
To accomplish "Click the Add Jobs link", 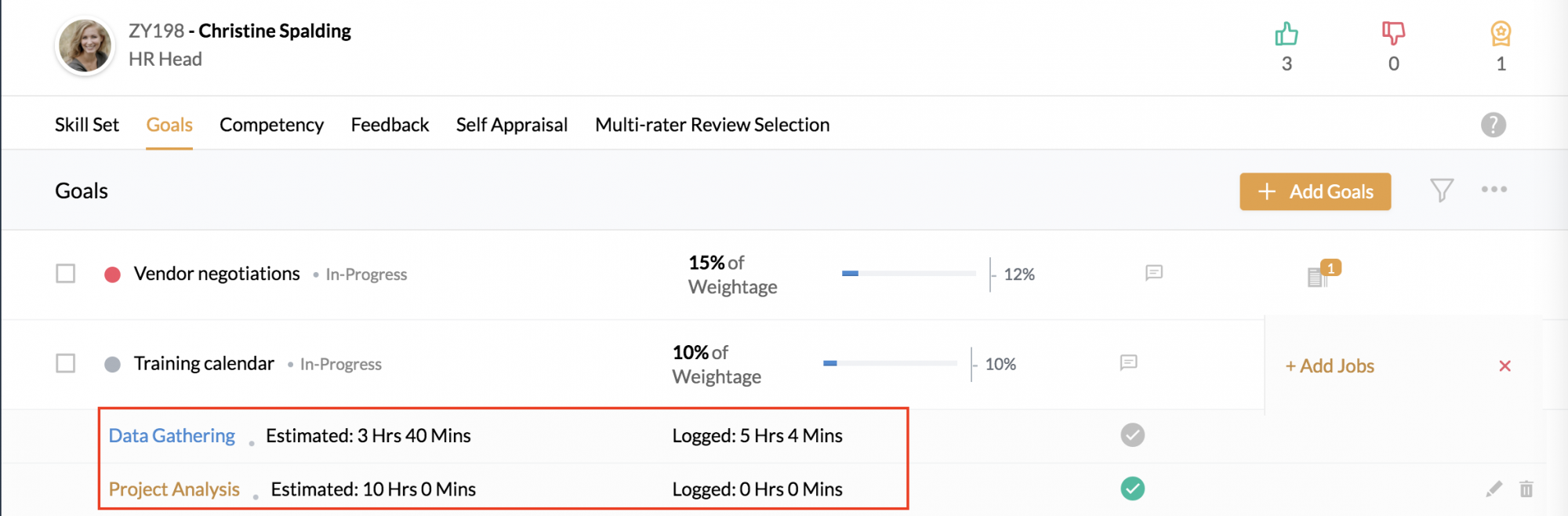I will point(1330,365).
